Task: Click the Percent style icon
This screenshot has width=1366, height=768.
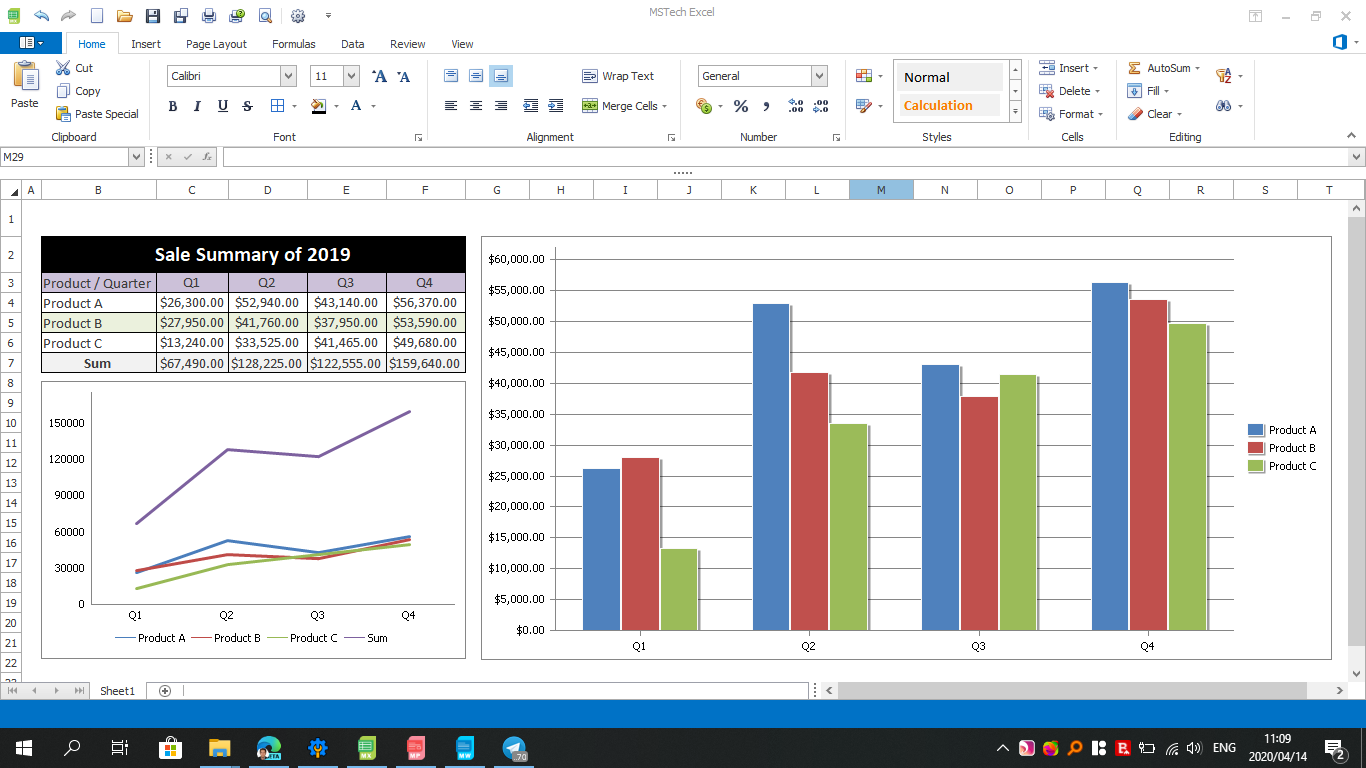Action: point(741,106)
